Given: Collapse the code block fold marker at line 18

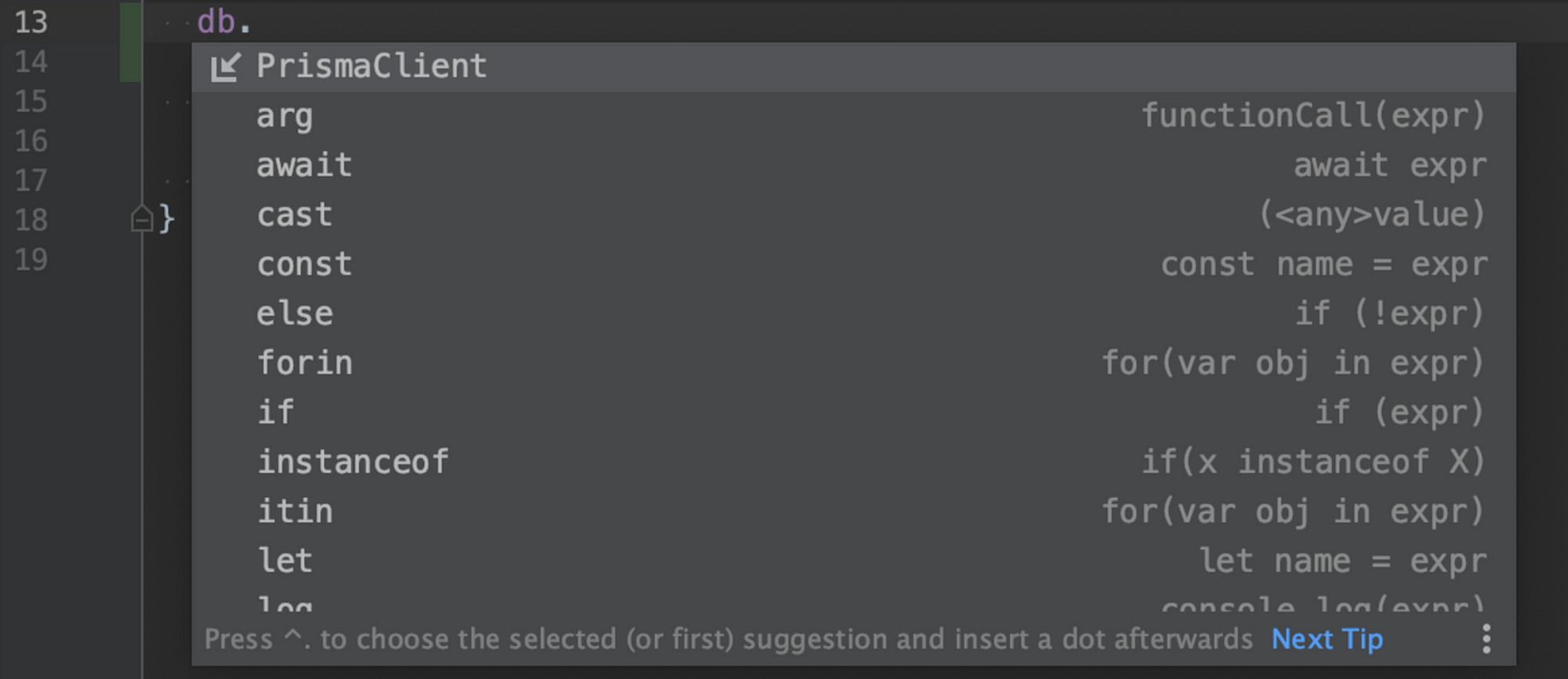Looking at the screenshot, I should (142, 219).
